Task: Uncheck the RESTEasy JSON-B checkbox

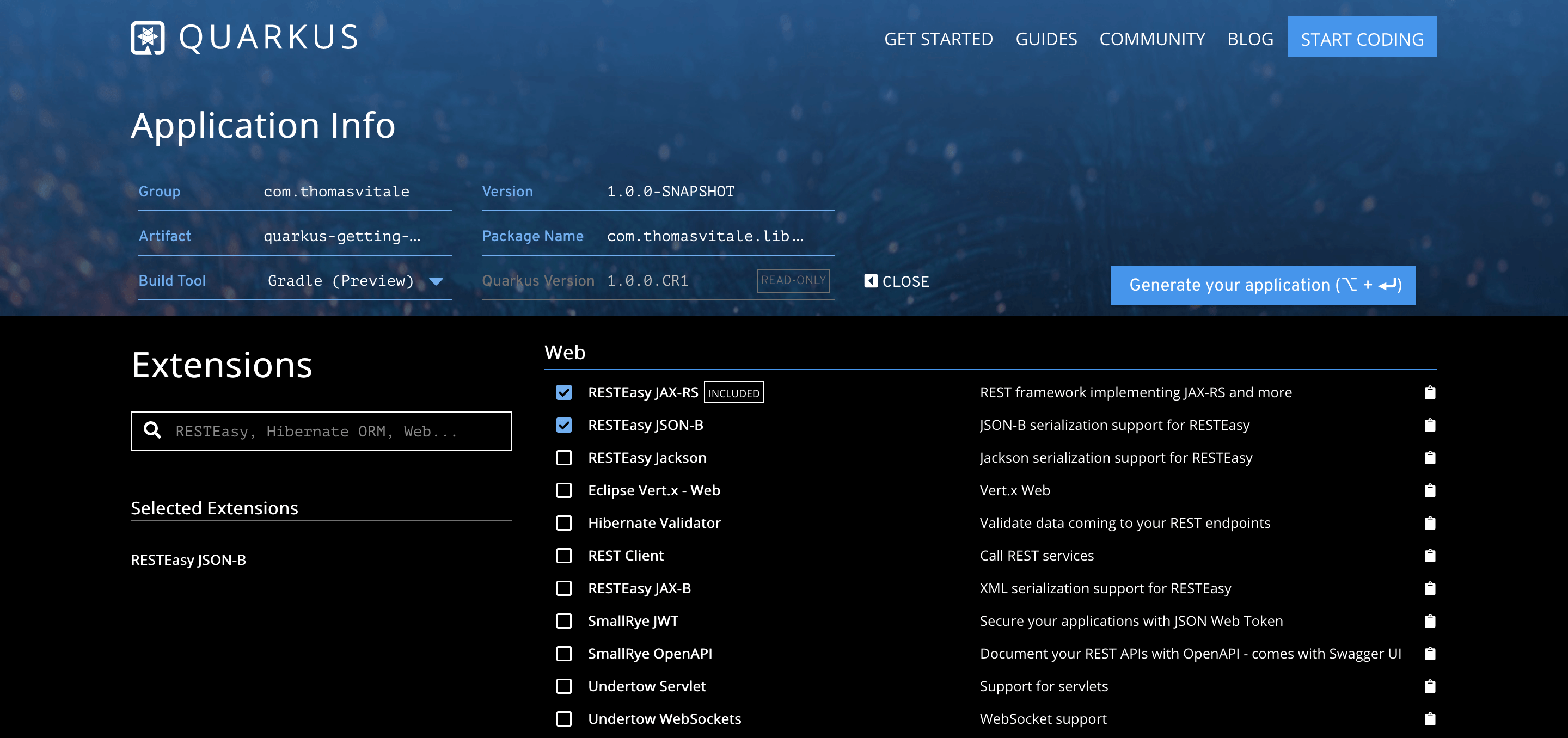Action: pyautogui.click(x=563, y=425)
